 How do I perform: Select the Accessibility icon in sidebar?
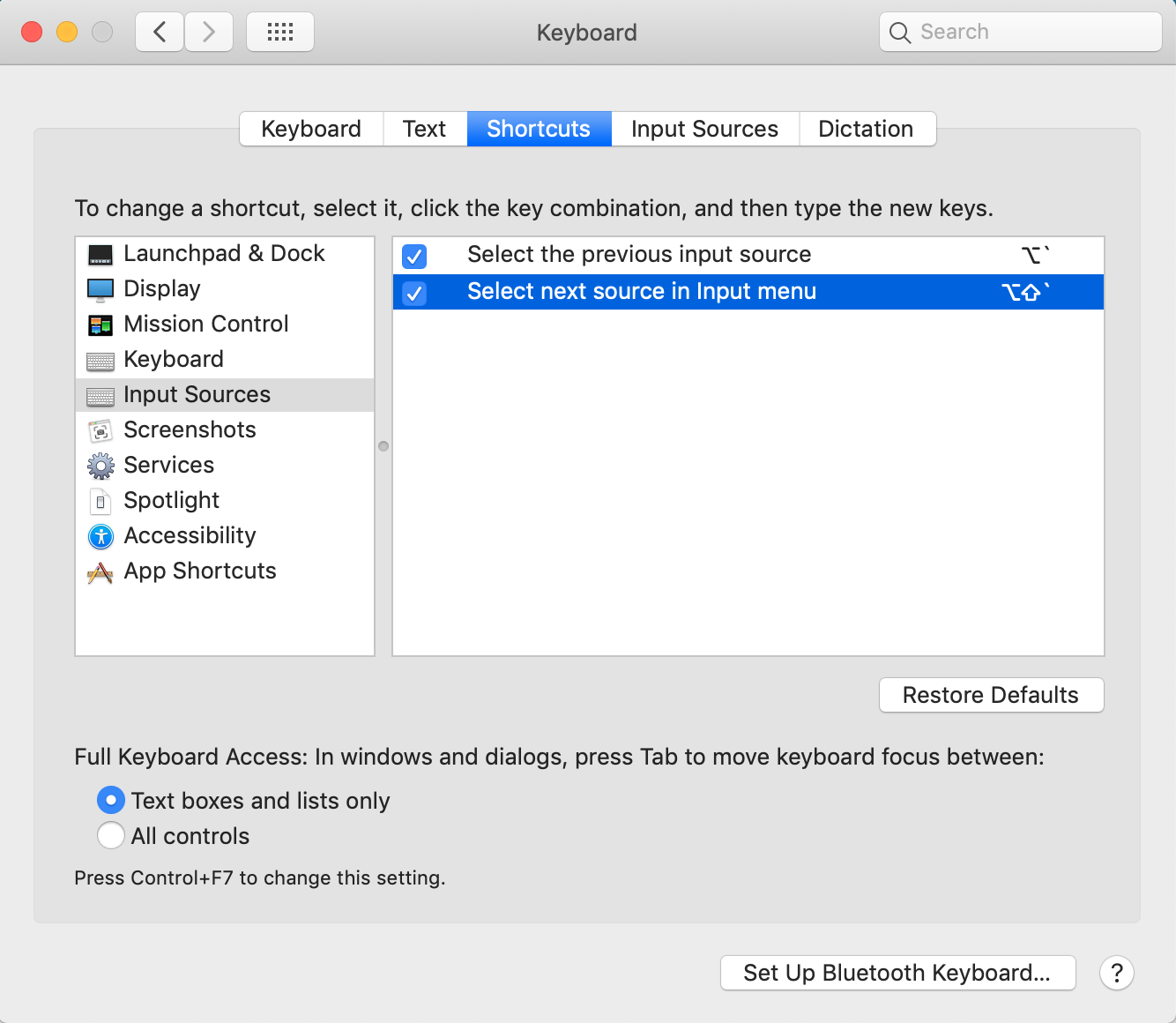click(100, 536)
